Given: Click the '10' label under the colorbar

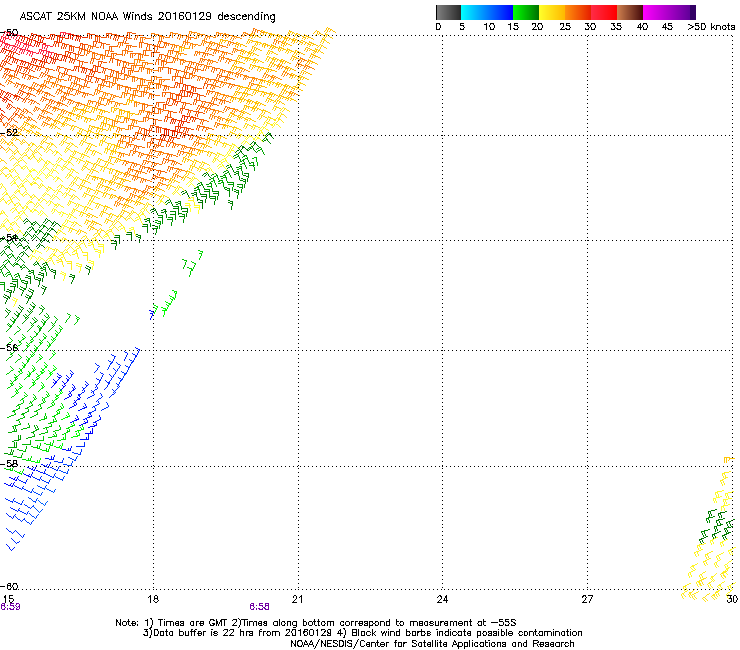Looking at the screenshot, I should [489, 27].
